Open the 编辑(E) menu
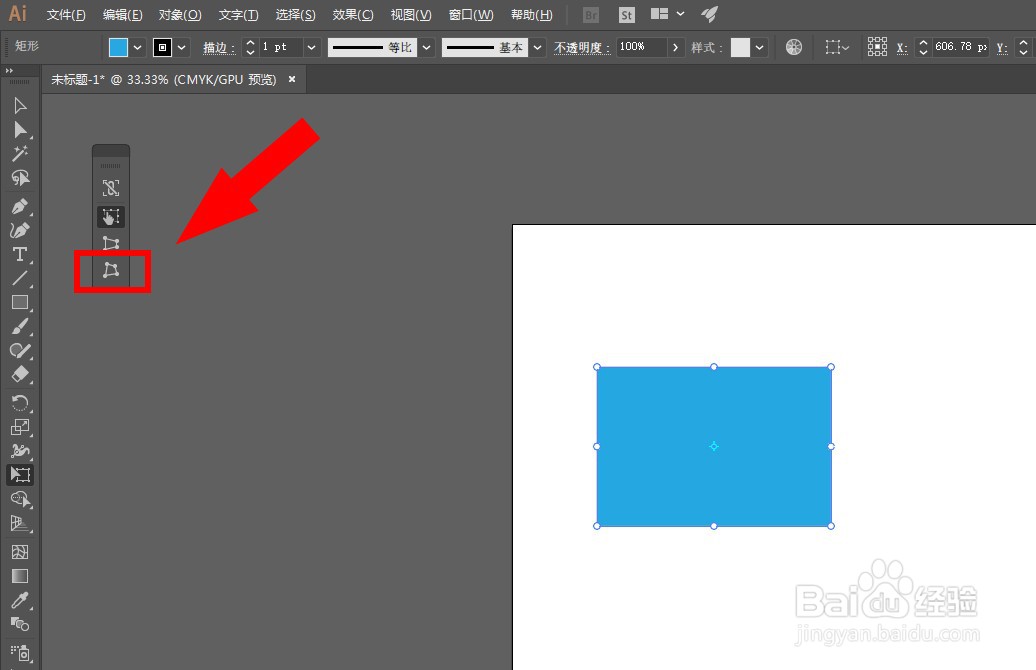This screenshot has width=1036, height=670. (x=122, y=15)
